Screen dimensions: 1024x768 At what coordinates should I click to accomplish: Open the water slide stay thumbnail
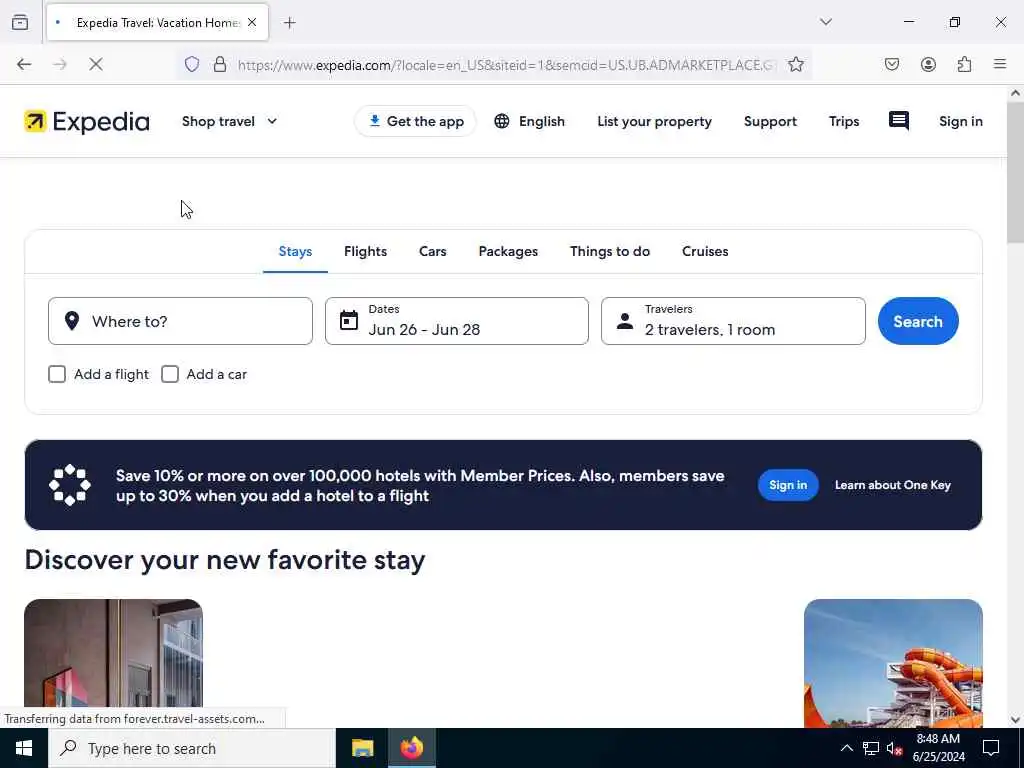(x=893, y=663)
